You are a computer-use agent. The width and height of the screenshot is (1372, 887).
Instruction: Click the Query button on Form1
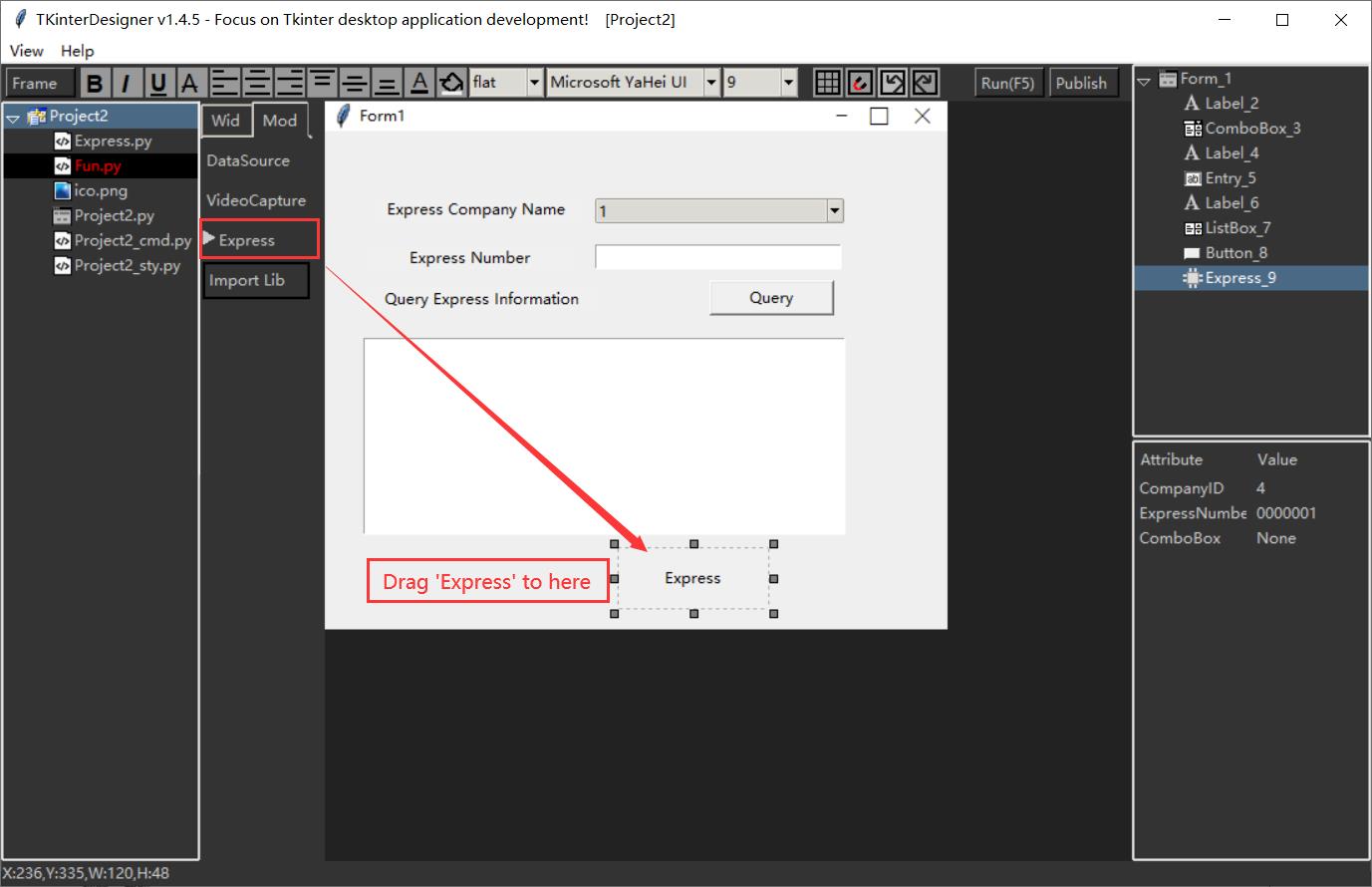[771, 298]
